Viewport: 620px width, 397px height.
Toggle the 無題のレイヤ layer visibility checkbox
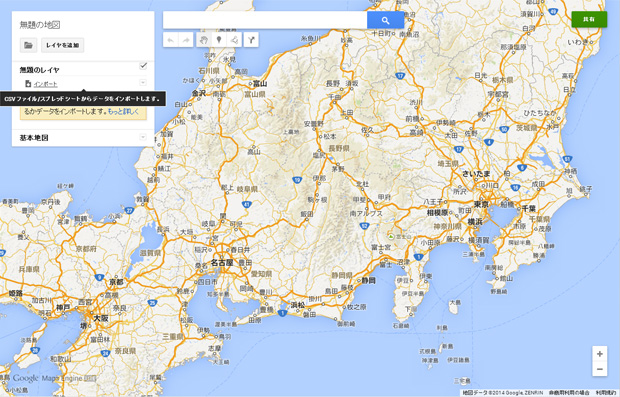pyautogui.click(x=143, y=66)
